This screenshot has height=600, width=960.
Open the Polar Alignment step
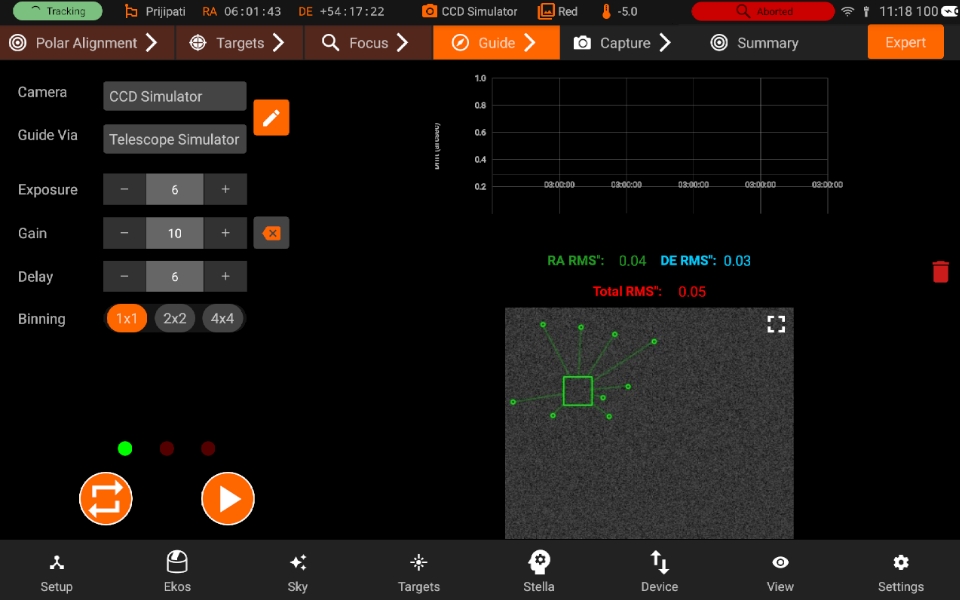pos(88,43)
